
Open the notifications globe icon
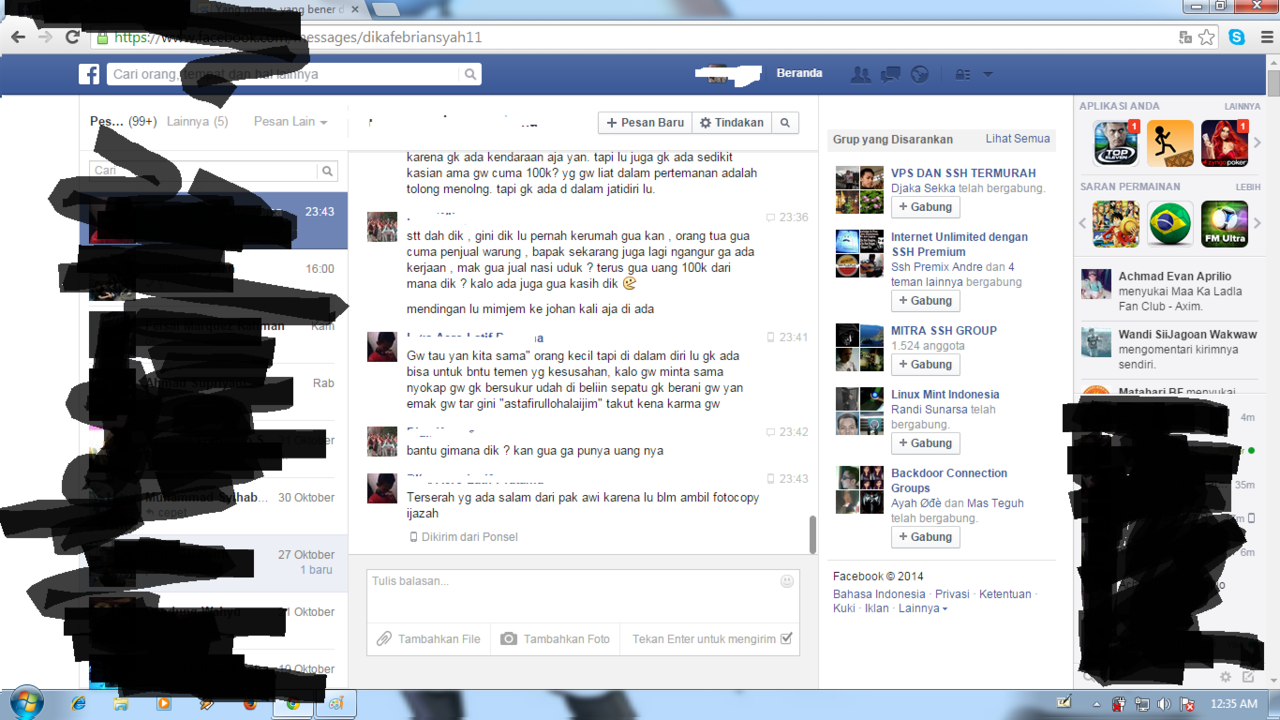click(920, 74)
